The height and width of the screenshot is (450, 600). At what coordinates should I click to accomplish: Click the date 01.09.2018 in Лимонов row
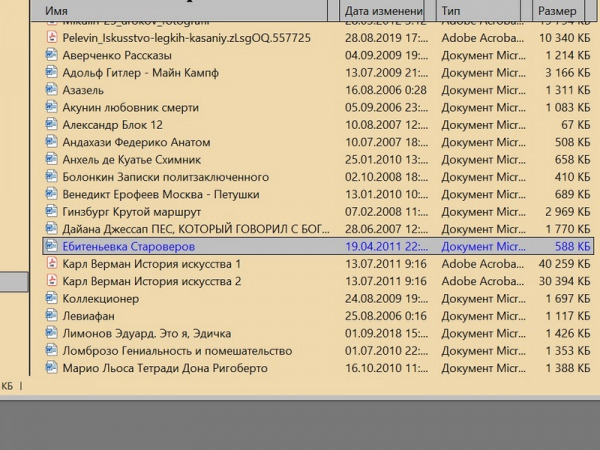click(x=387, y=334)
